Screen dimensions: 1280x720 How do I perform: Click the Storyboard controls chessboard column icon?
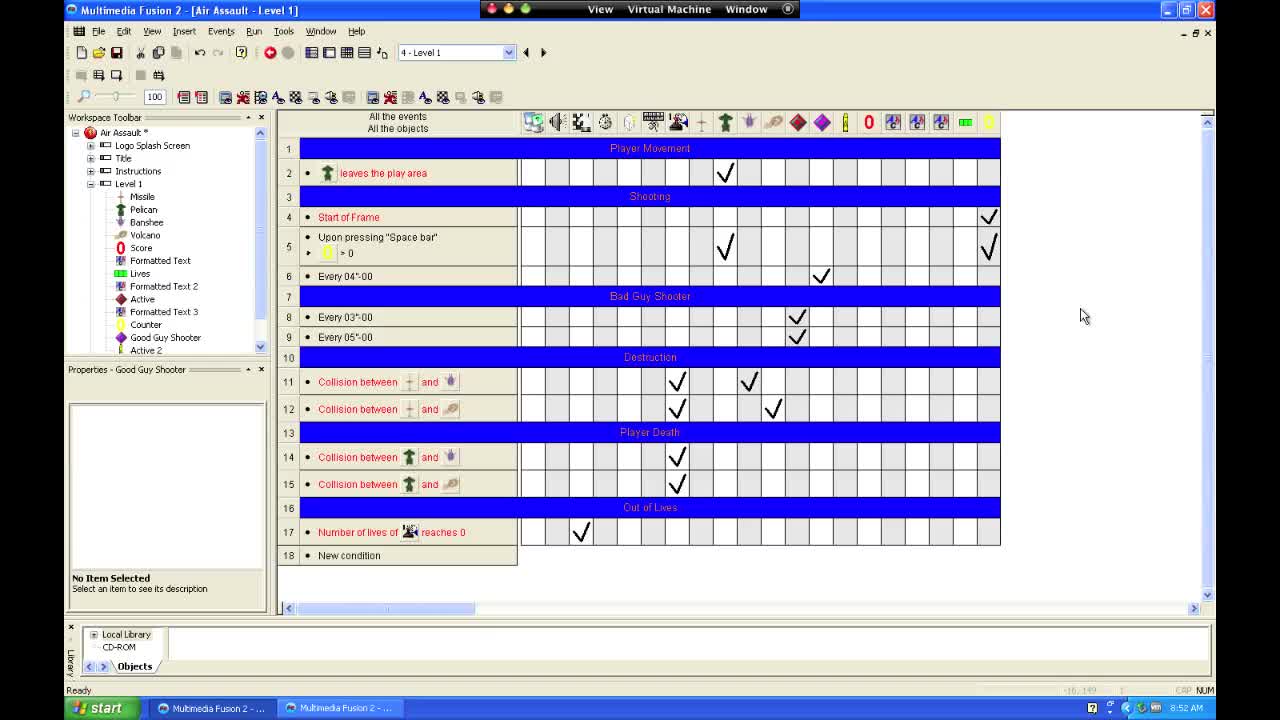point(581,122)
